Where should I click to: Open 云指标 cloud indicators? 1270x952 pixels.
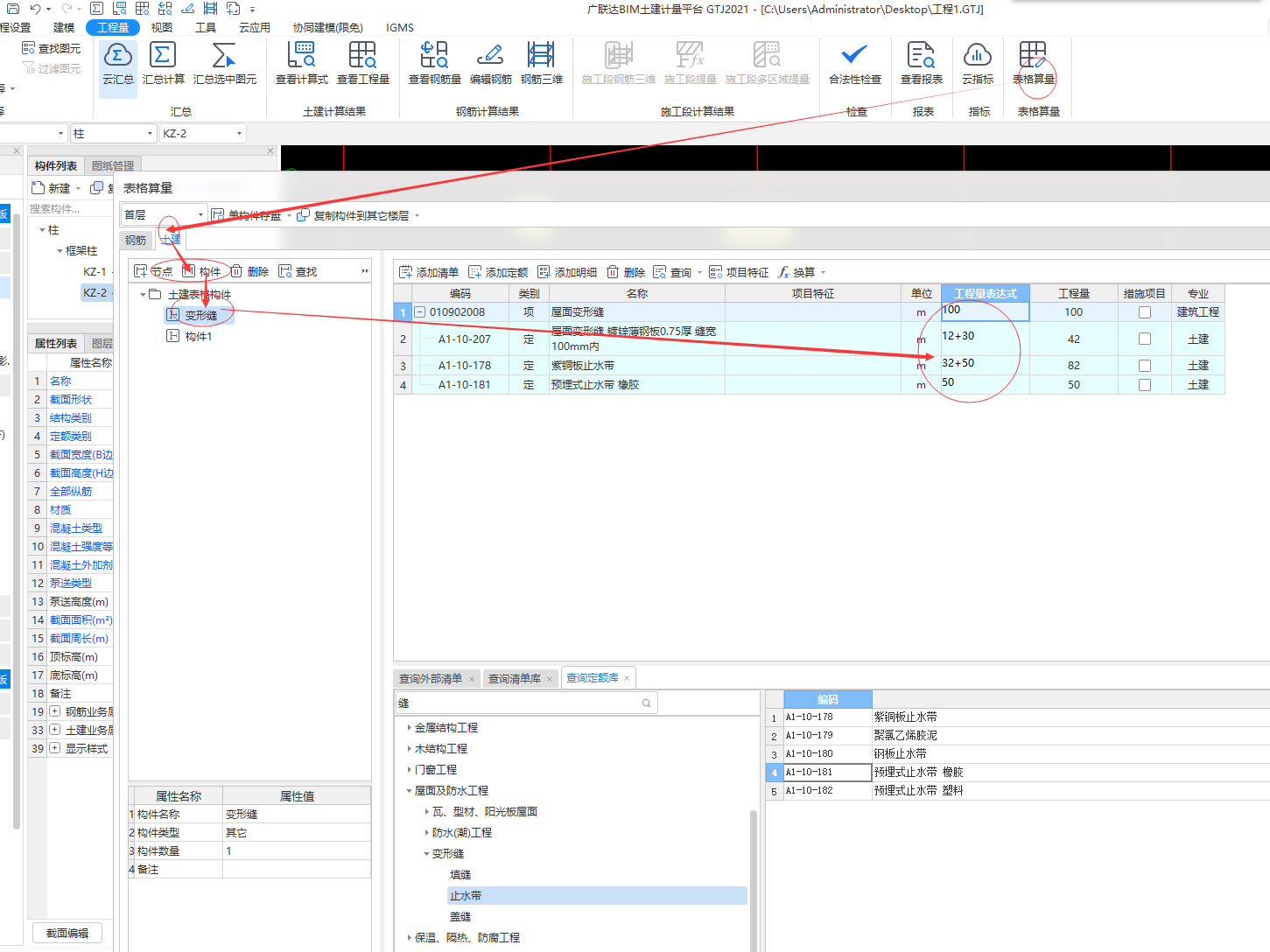pos(978,64)
